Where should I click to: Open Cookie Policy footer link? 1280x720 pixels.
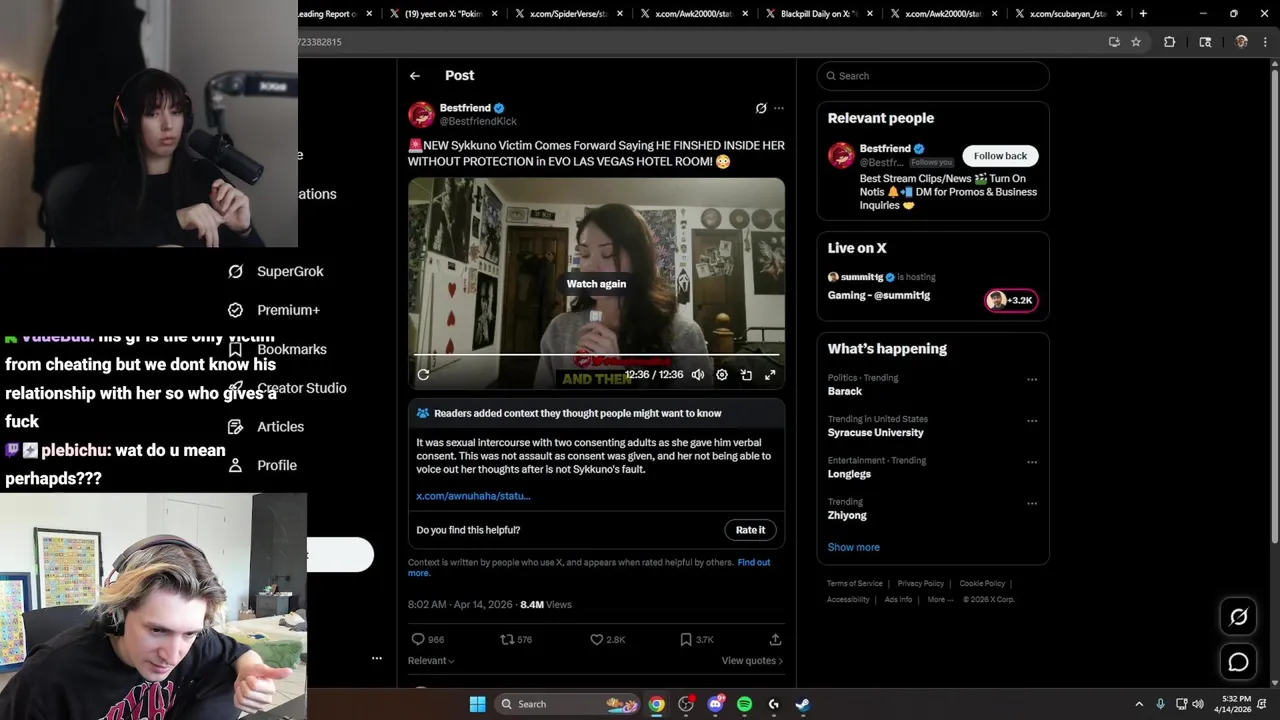click(x=982, y=583)
